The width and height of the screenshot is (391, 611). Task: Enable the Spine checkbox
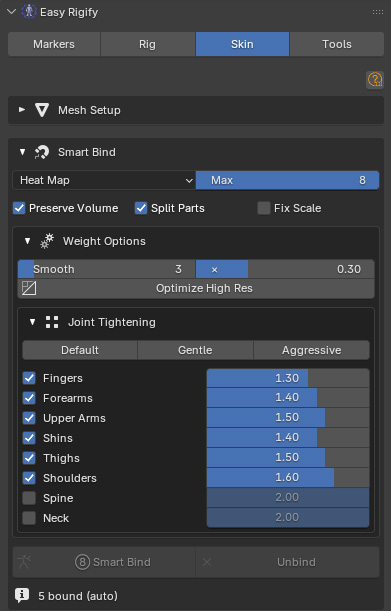point(29,498)
